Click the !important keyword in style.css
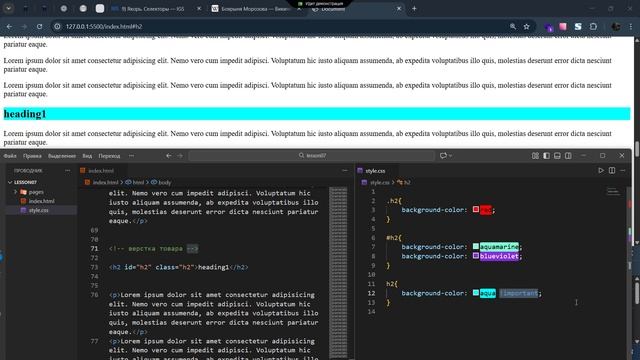The width and height of the screenshot is (640, 360). pyautogui.click(x=519, y=293)
